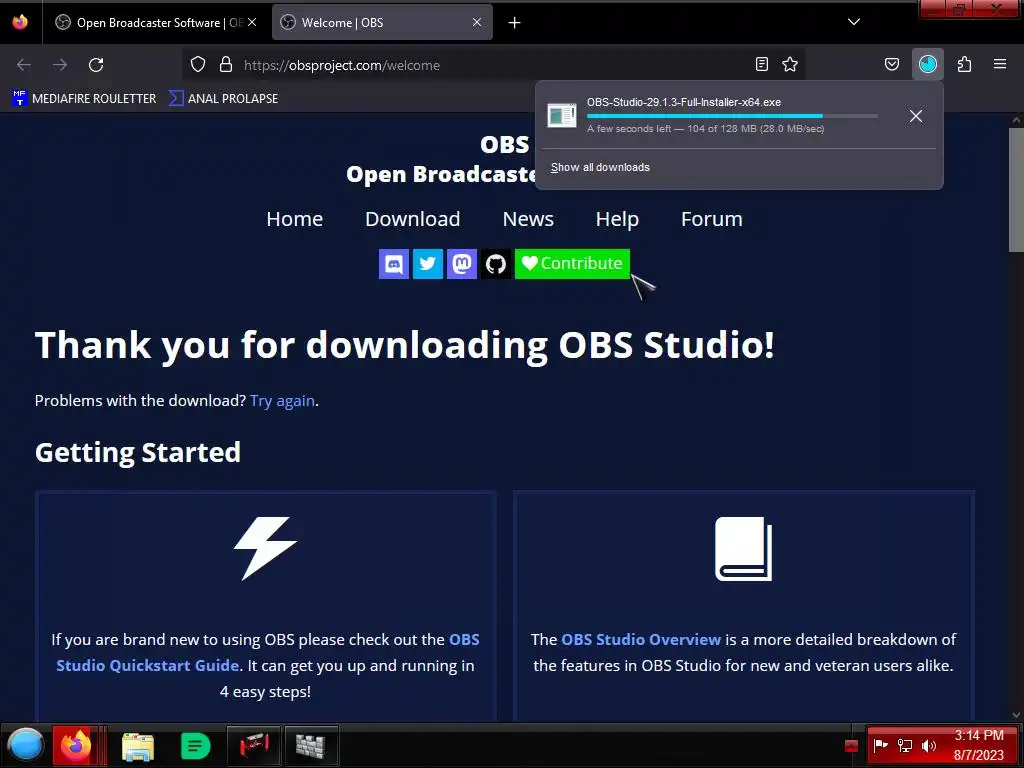Cancel the OBS installer download

click(916, 116)
